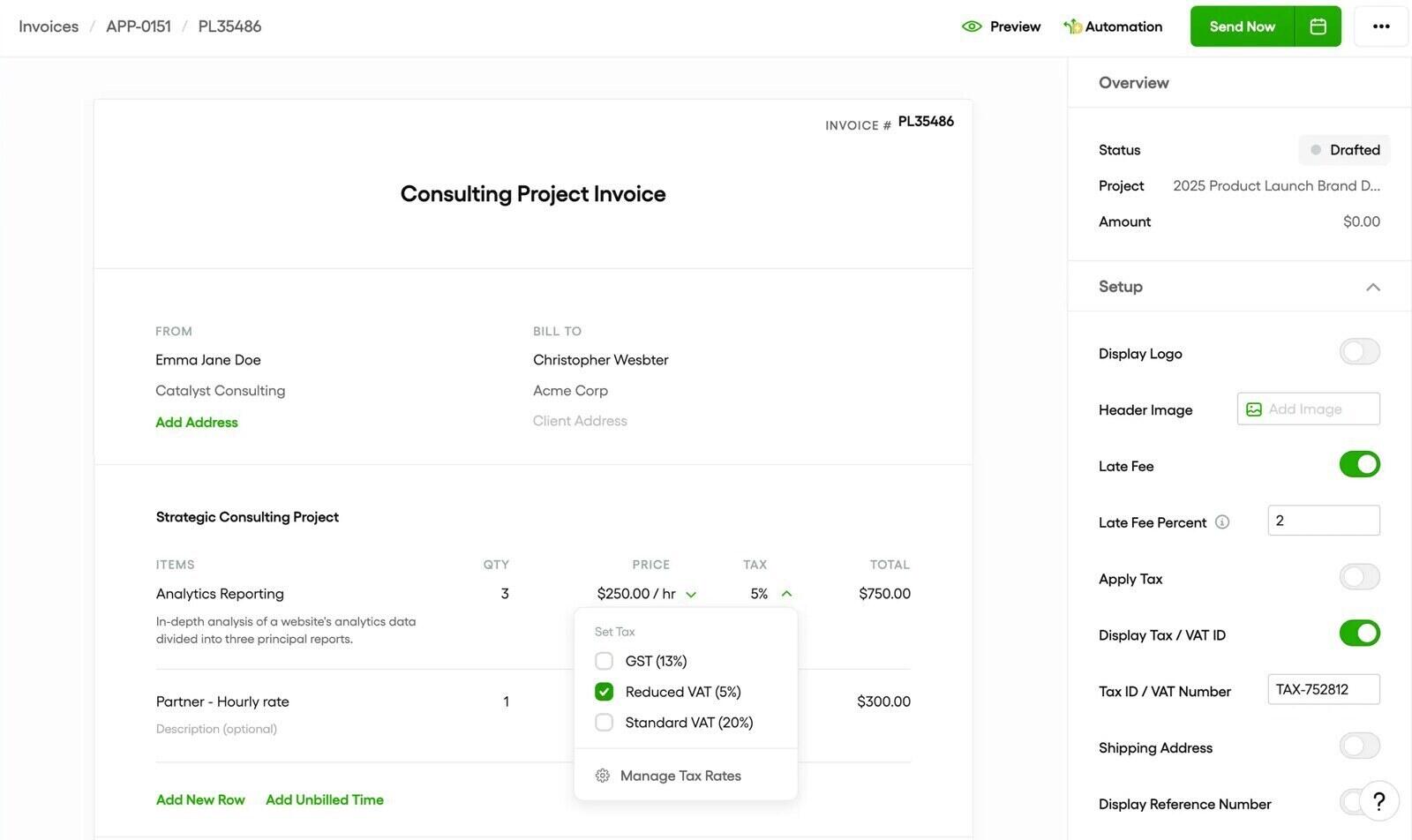
Task: Click Add Unbilled Time
Action: pyautogui.click(x=325, y=799)
